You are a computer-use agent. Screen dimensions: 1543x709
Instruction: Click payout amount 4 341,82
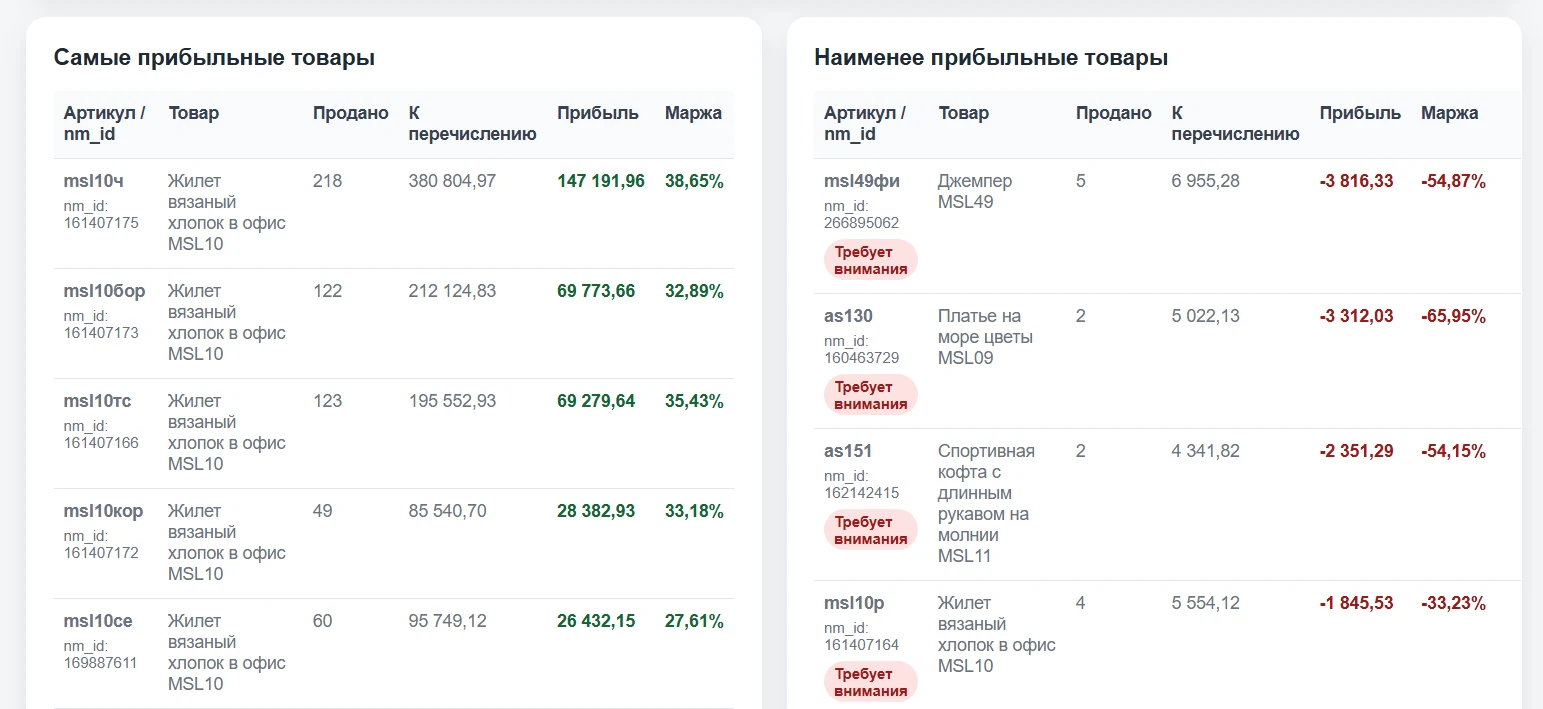(x=1206, y=451)
